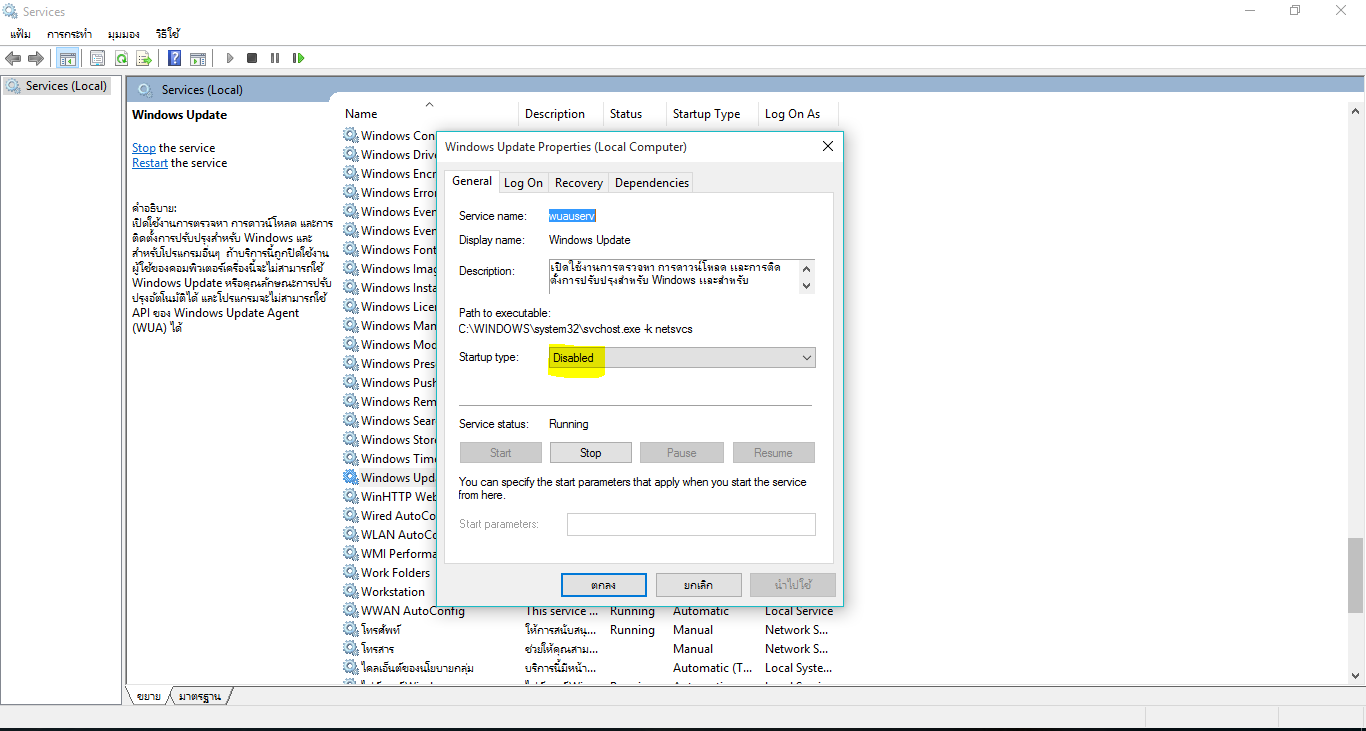The width and height of the screenshot is (1366, 731).
Task: Switch to the Recovery tab
Action: pos(579,183)
